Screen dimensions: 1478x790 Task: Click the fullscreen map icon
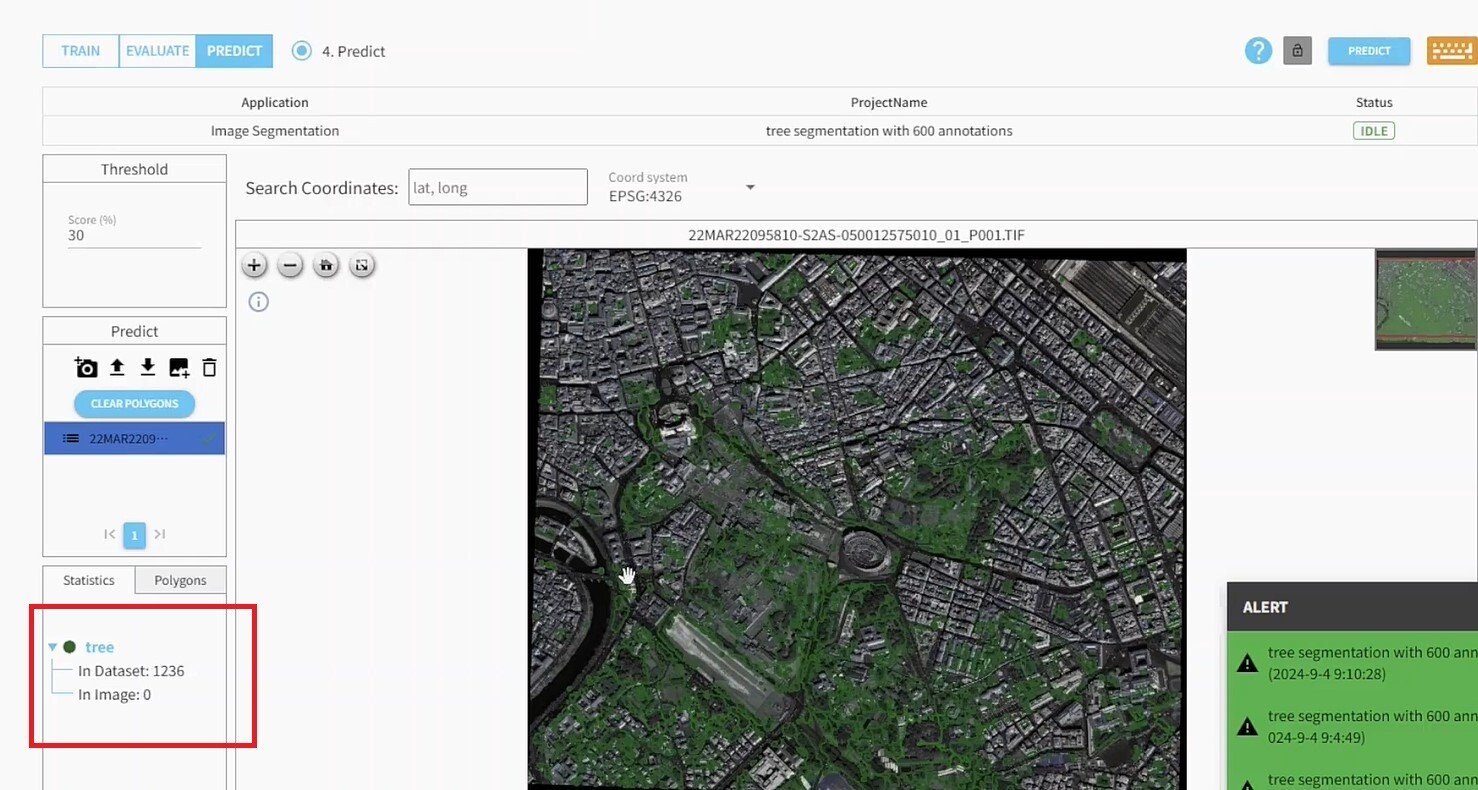click(362, 265)
